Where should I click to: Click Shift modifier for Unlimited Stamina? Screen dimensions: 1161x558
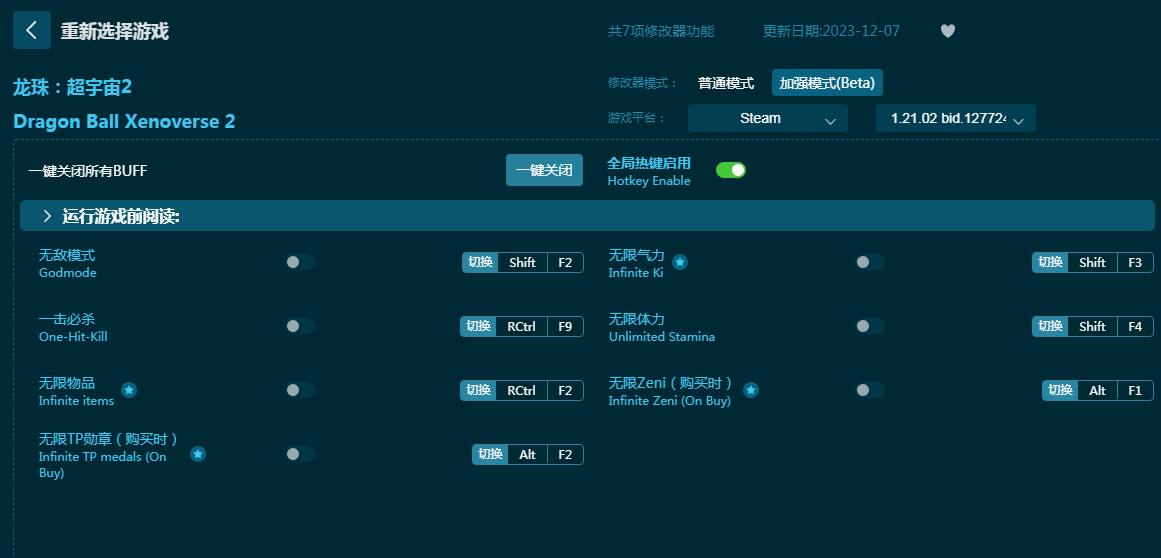[1093, 326]
